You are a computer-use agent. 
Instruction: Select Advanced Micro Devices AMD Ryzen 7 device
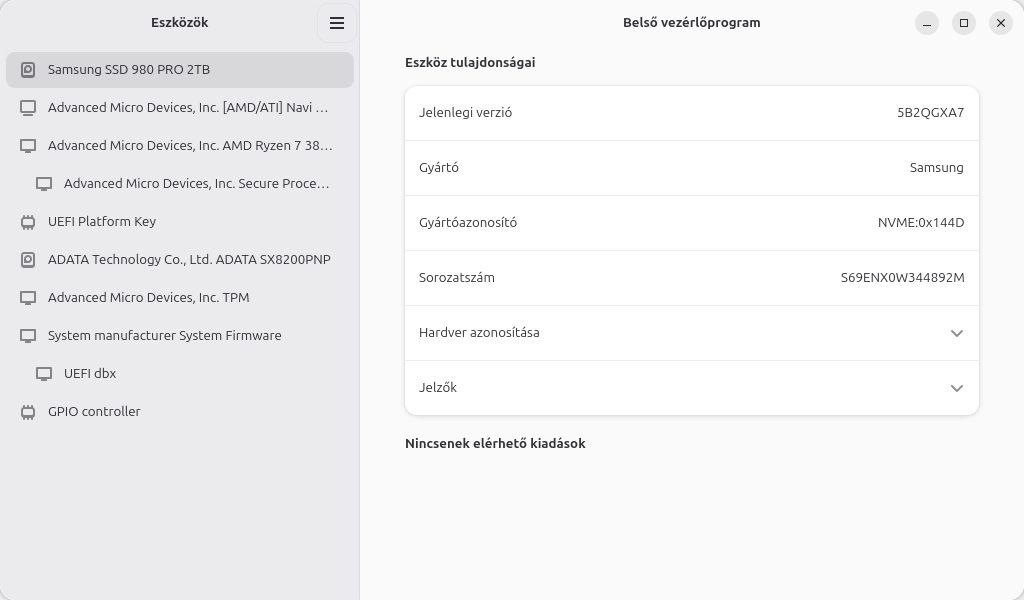coord(190,146)
